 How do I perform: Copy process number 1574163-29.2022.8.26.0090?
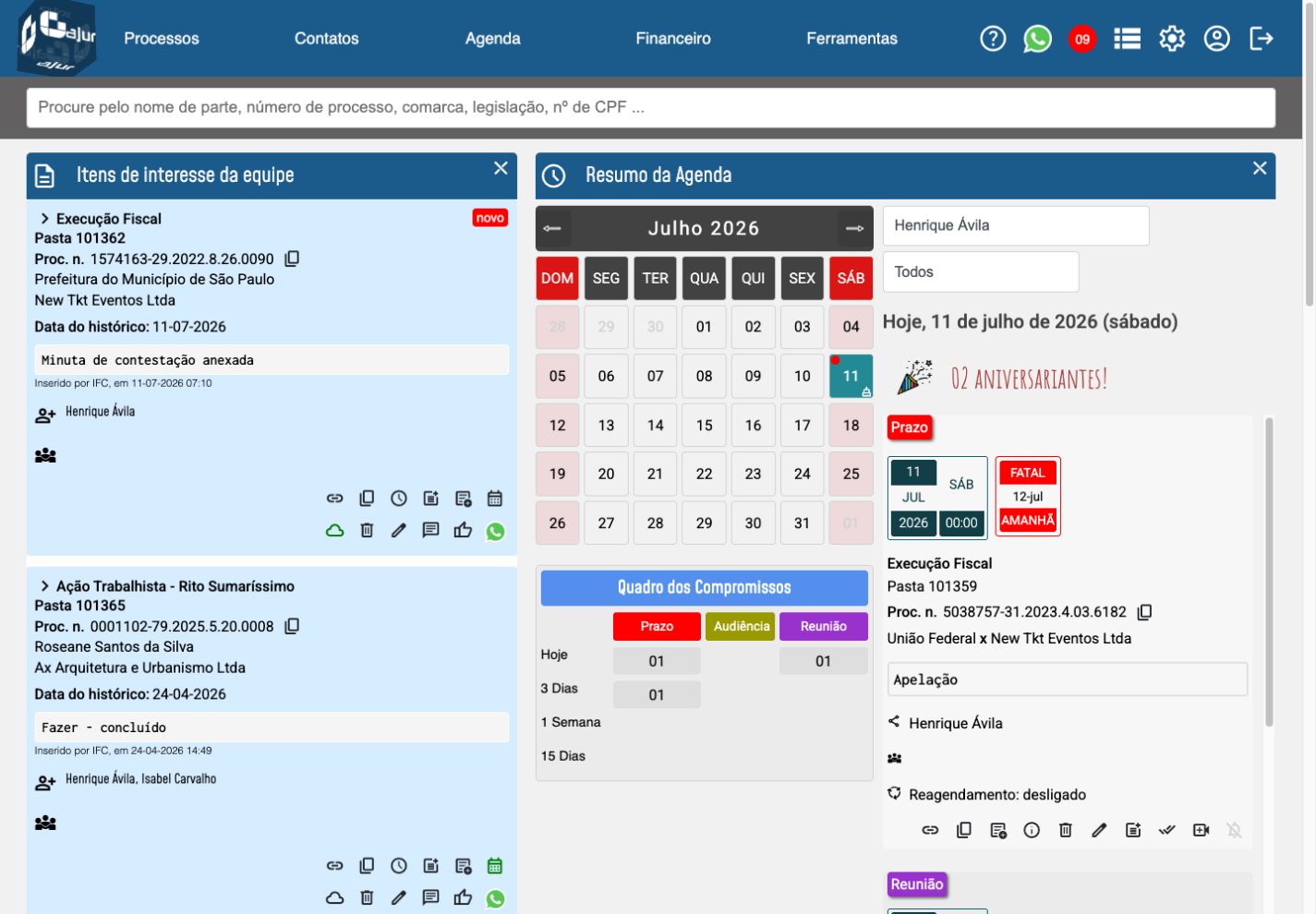coord(292,259)
